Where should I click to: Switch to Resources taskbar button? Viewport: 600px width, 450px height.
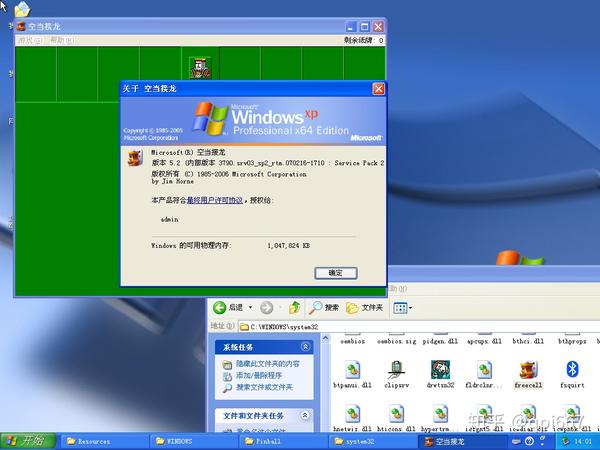104,441
